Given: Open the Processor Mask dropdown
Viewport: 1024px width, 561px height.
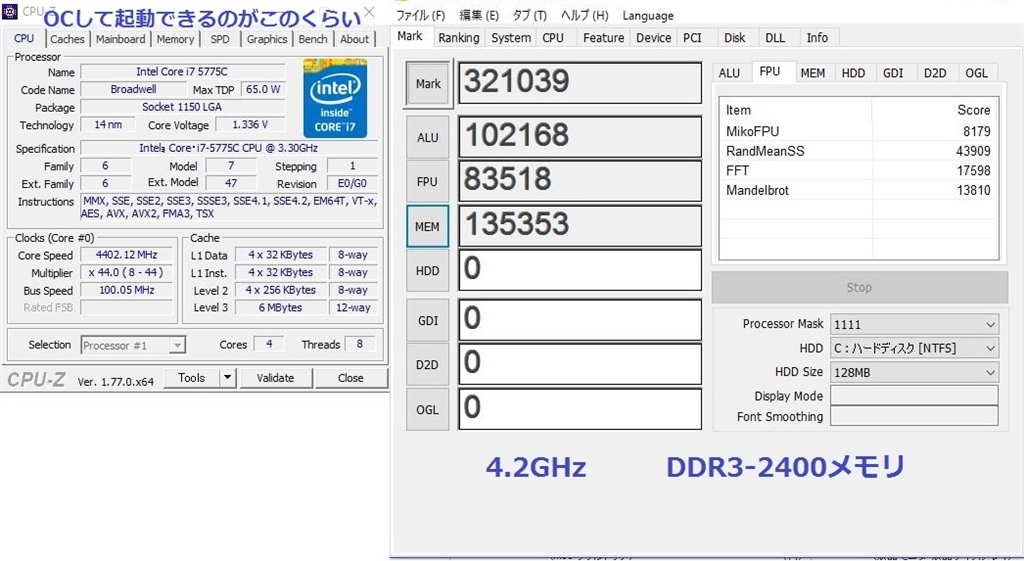Looking at the screenshot, I should coord(914,324).
